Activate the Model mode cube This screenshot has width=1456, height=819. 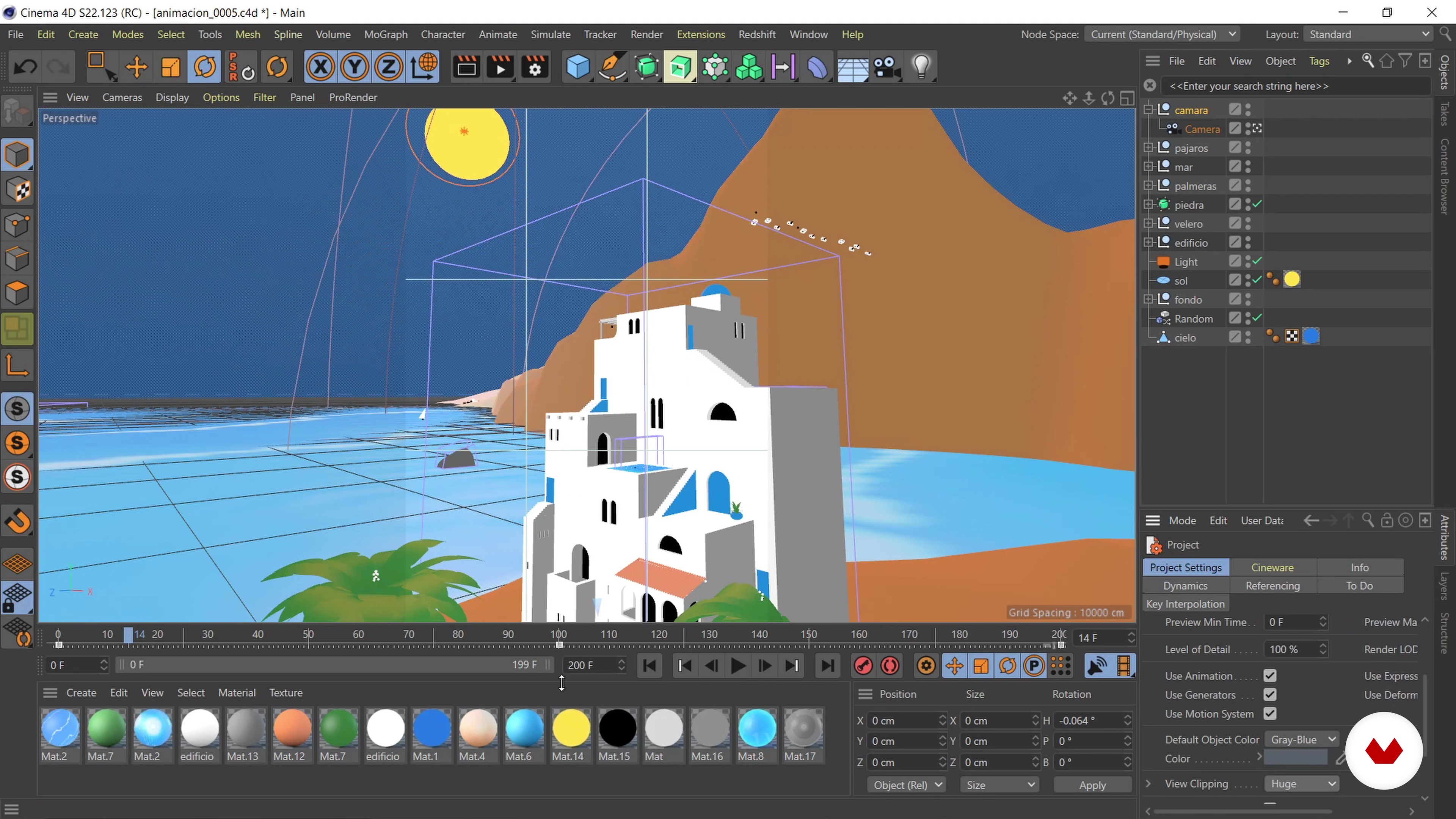point(17,155)
